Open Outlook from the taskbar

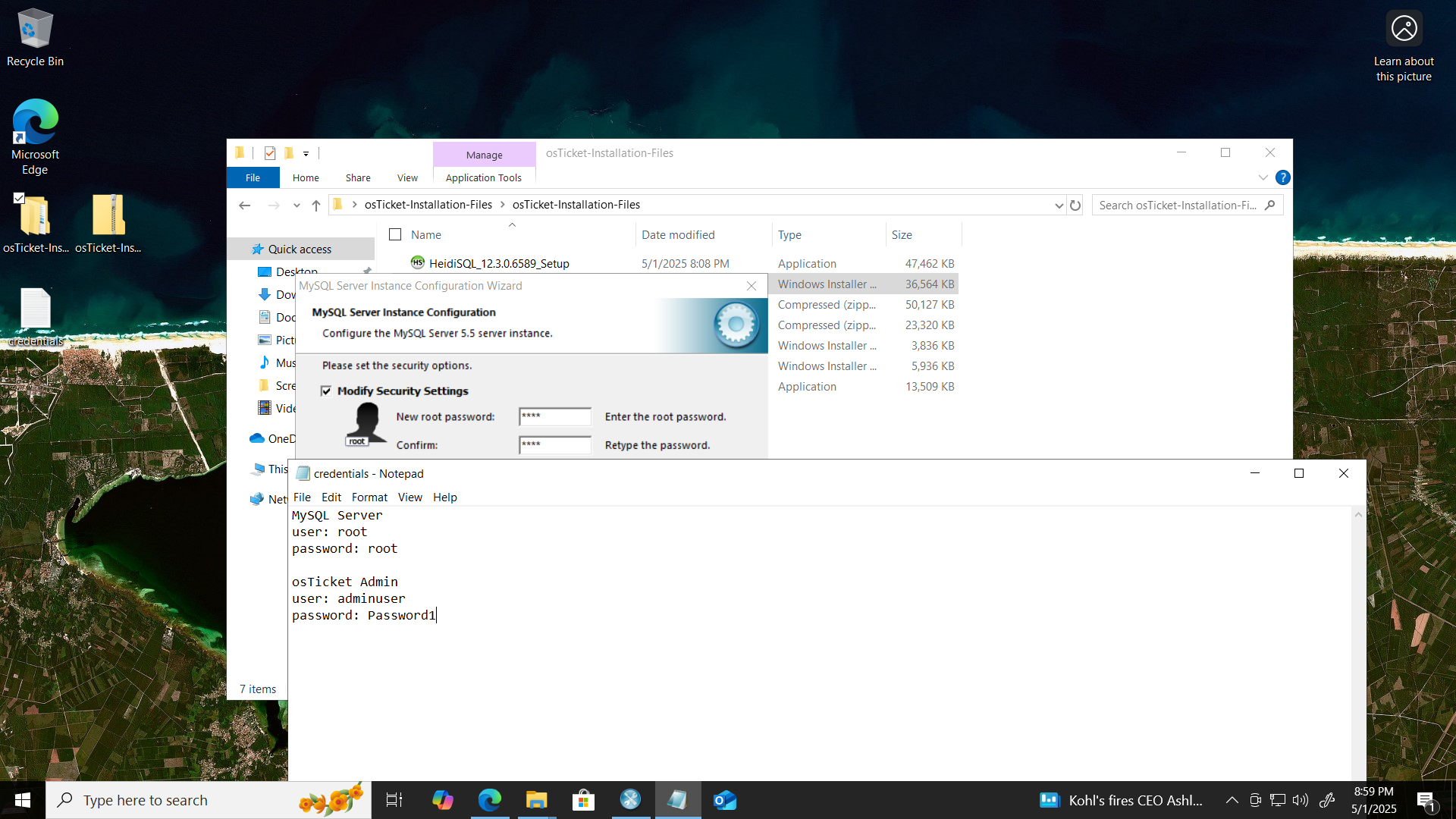[x=725, y=800]
